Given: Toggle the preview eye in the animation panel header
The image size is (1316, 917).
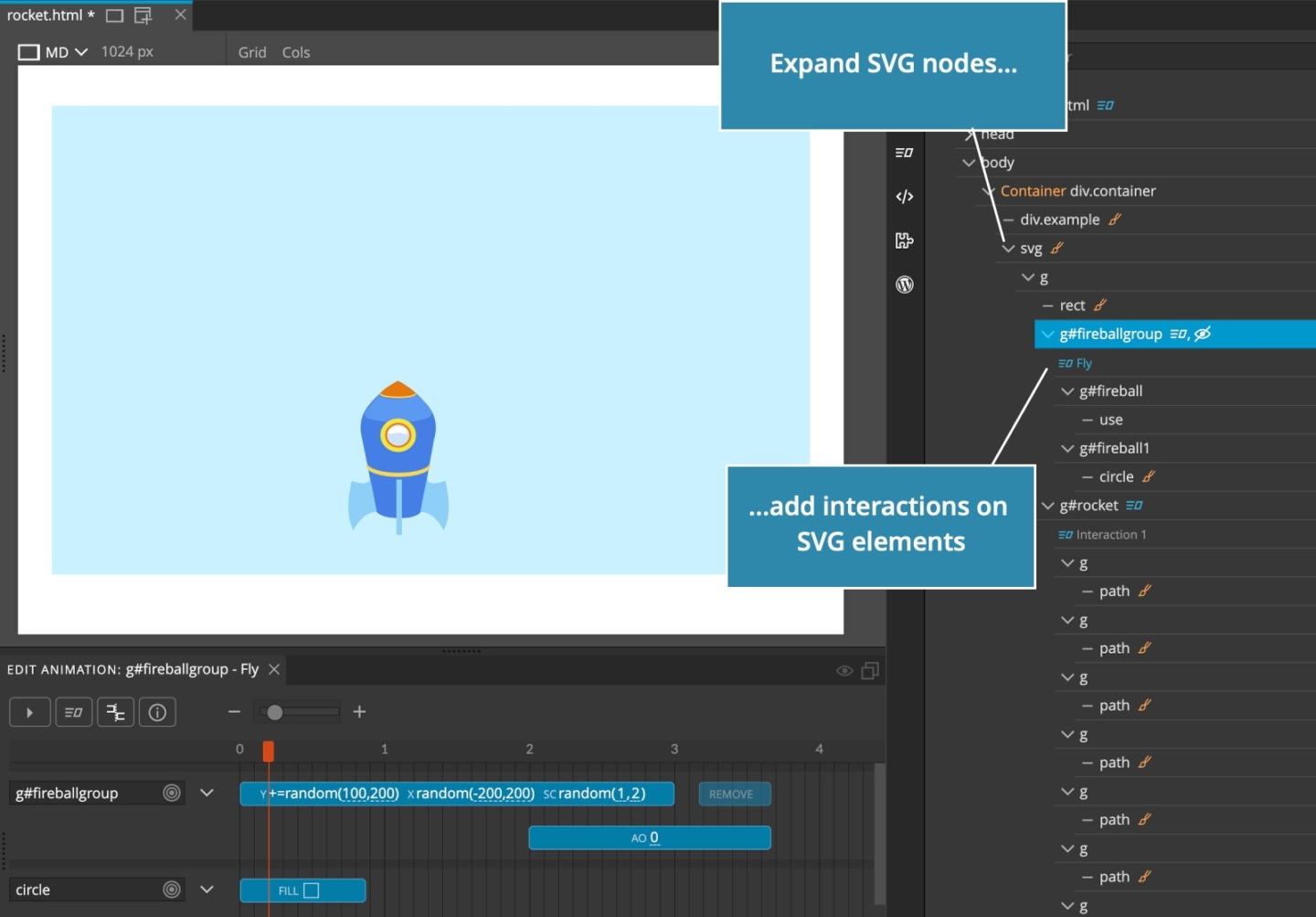Looking at the screenshot, I should [844, 670].
